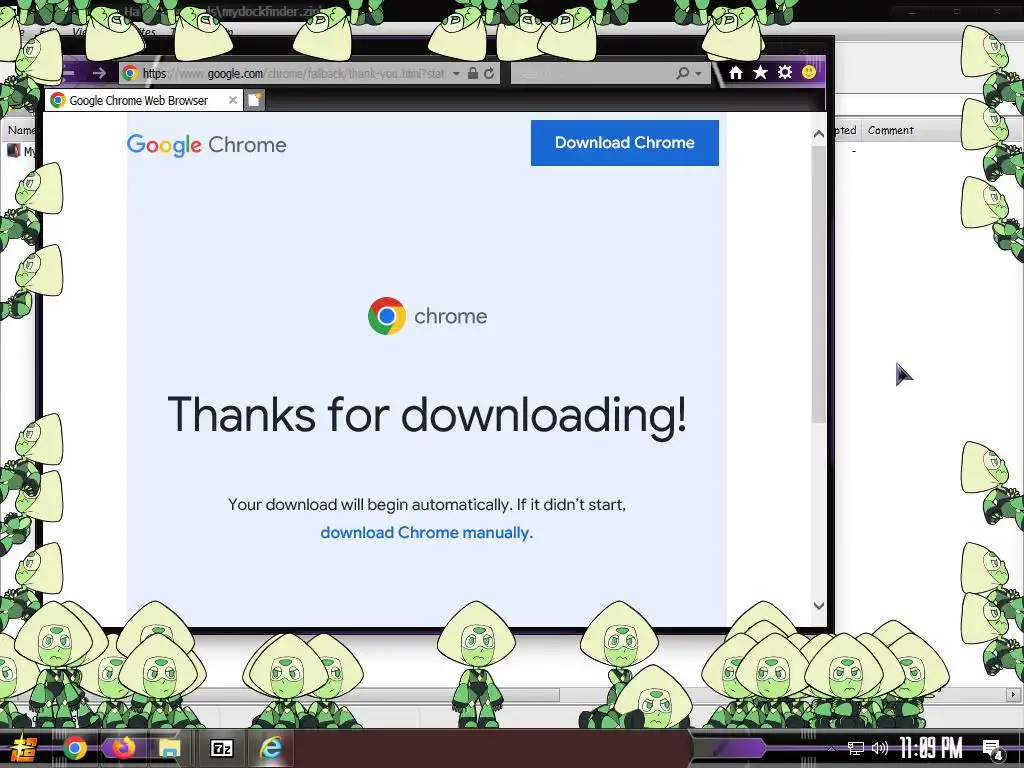The image size is (1024, 768).
Task: Click the Download Chrome button
Action: 624,142
